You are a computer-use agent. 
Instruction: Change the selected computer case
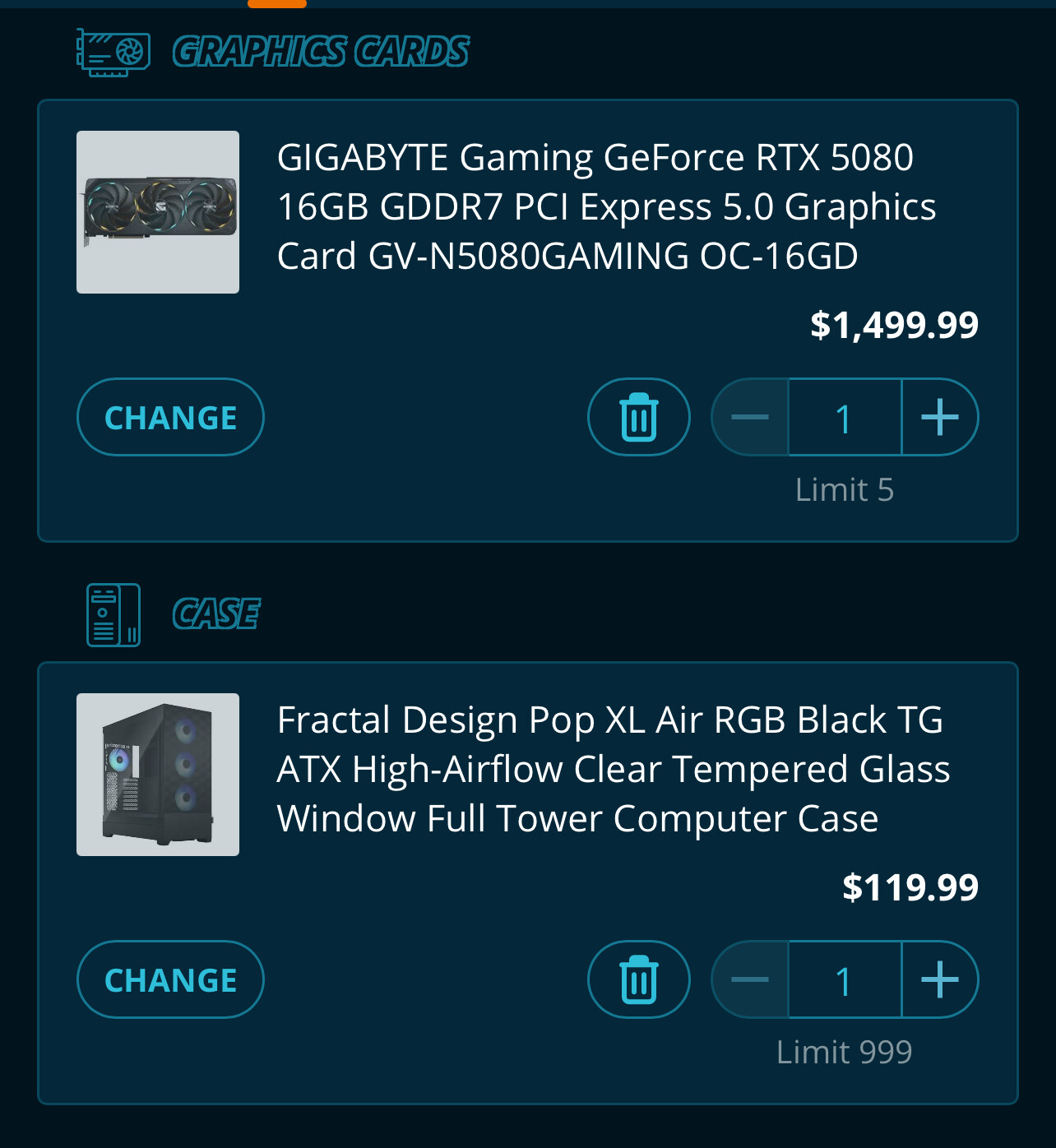pos(170,979)
